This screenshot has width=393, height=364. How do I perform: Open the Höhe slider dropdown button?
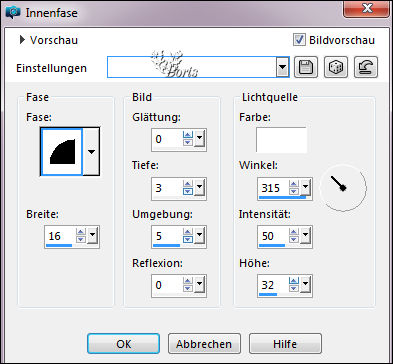point(305,284)
